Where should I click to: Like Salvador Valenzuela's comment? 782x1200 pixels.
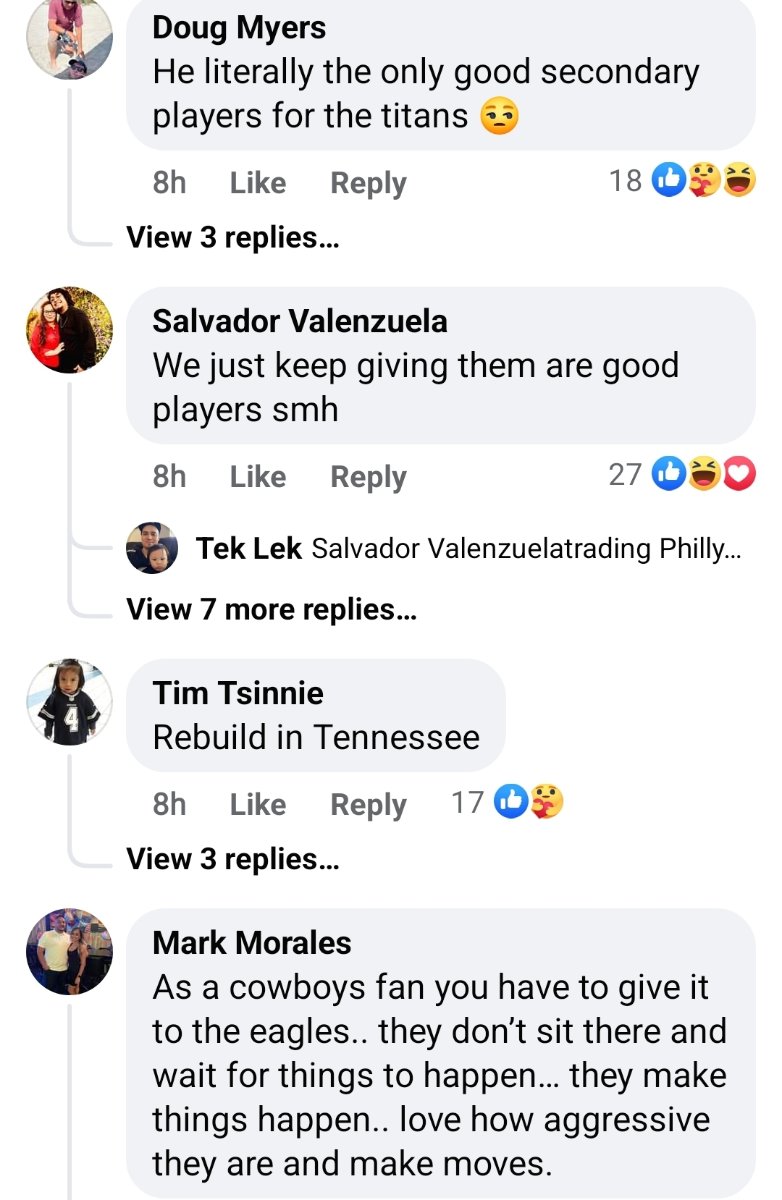pyautogui.click(x=258, y=477)
